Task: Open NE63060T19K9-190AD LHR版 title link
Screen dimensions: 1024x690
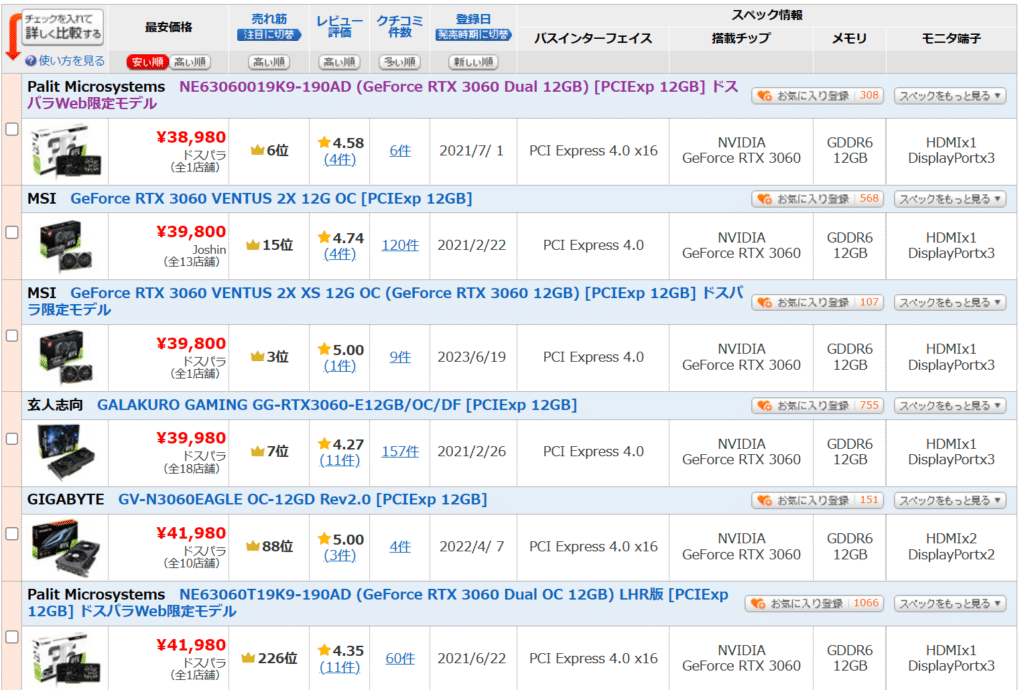Action: coord(377,603)
